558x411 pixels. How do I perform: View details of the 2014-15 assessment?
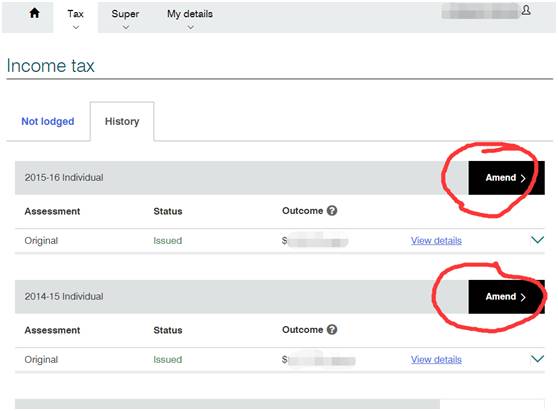point(436,359)
